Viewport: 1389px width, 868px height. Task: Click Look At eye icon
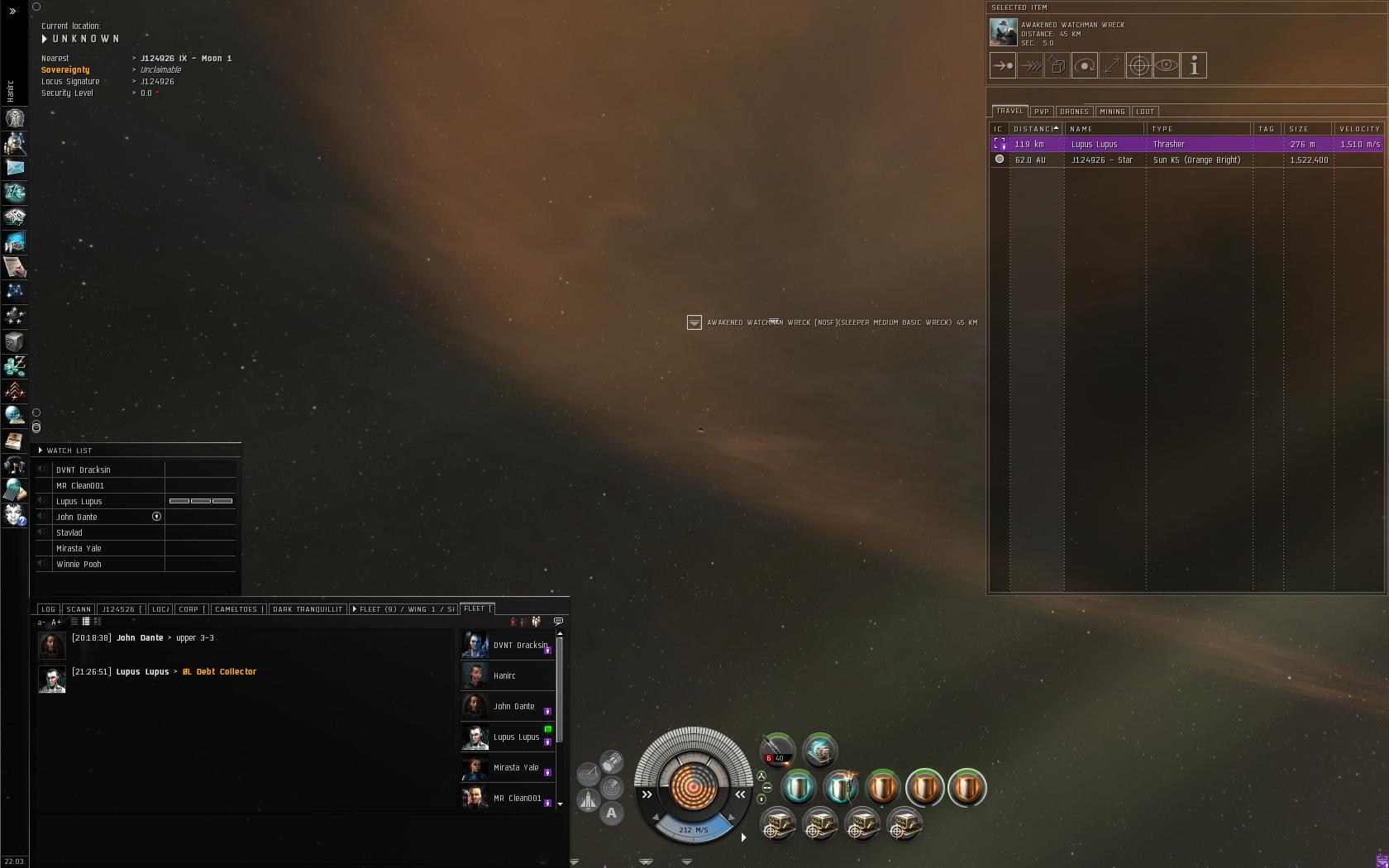(1167, 65)
